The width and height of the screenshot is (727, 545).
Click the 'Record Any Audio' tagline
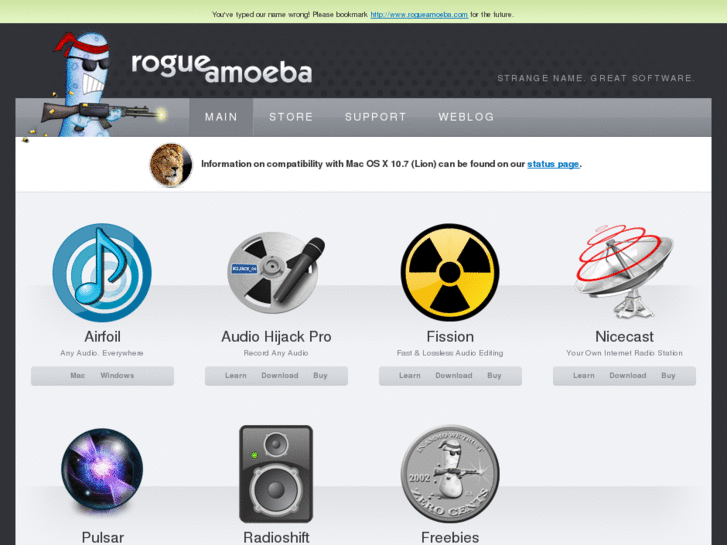276,353
